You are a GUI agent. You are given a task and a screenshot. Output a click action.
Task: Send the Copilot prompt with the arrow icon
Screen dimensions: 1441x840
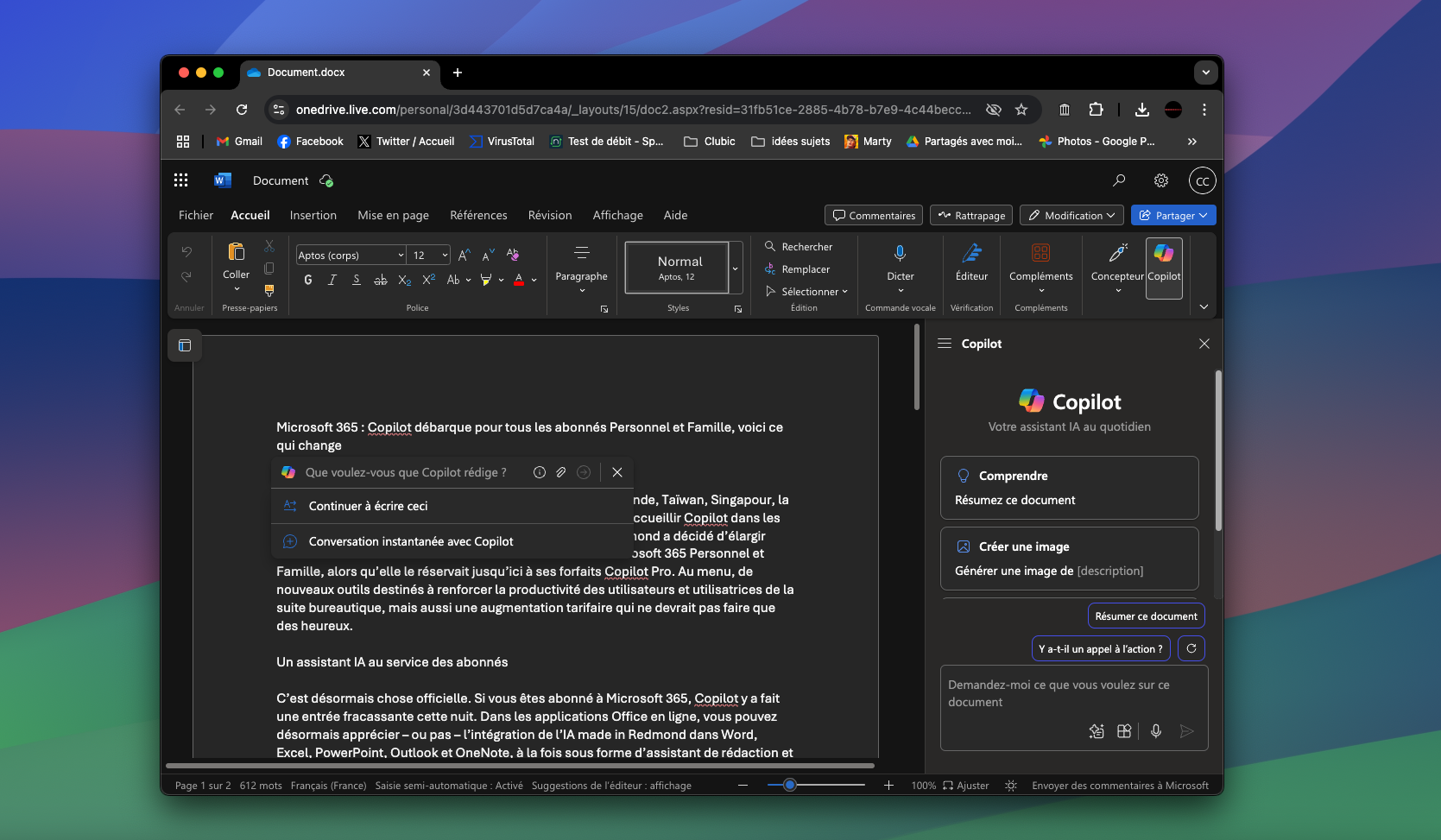1186,731
